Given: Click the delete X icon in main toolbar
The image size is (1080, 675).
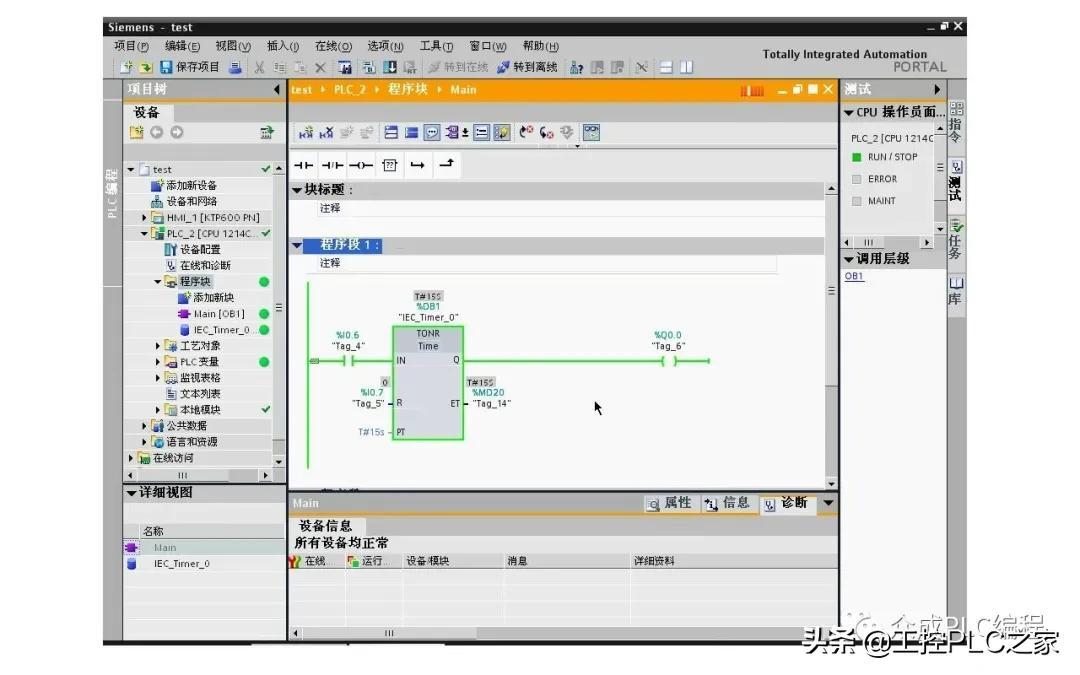Looking at the screenshot, I should tap(320, 67).
